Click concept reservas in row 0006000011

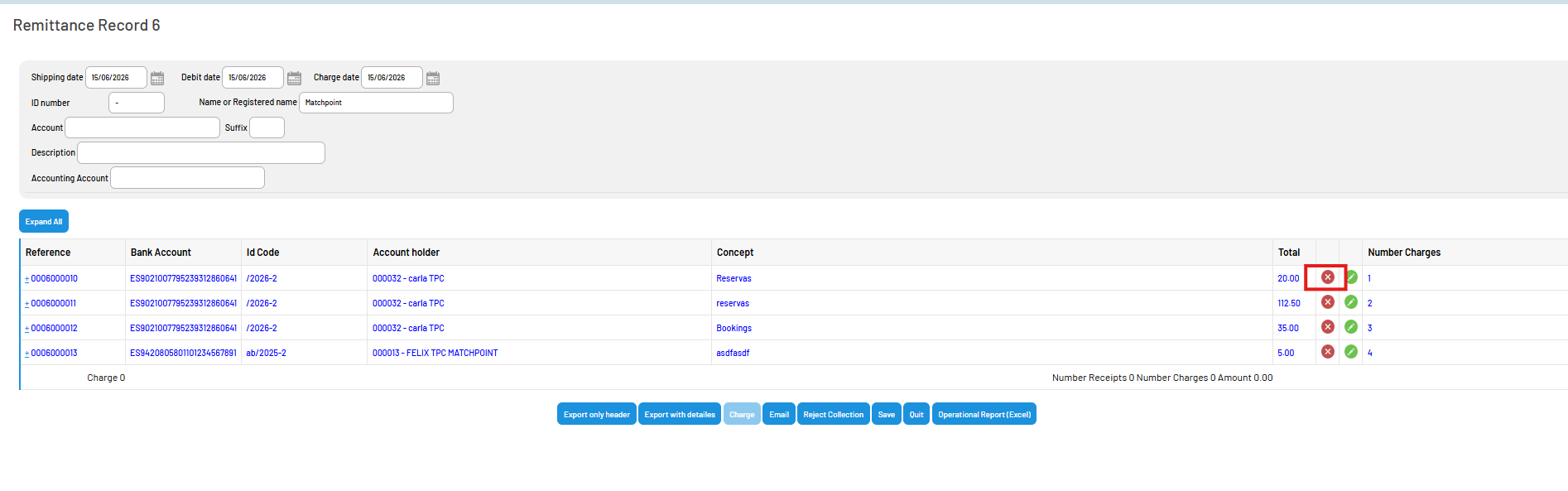(733, 303)
